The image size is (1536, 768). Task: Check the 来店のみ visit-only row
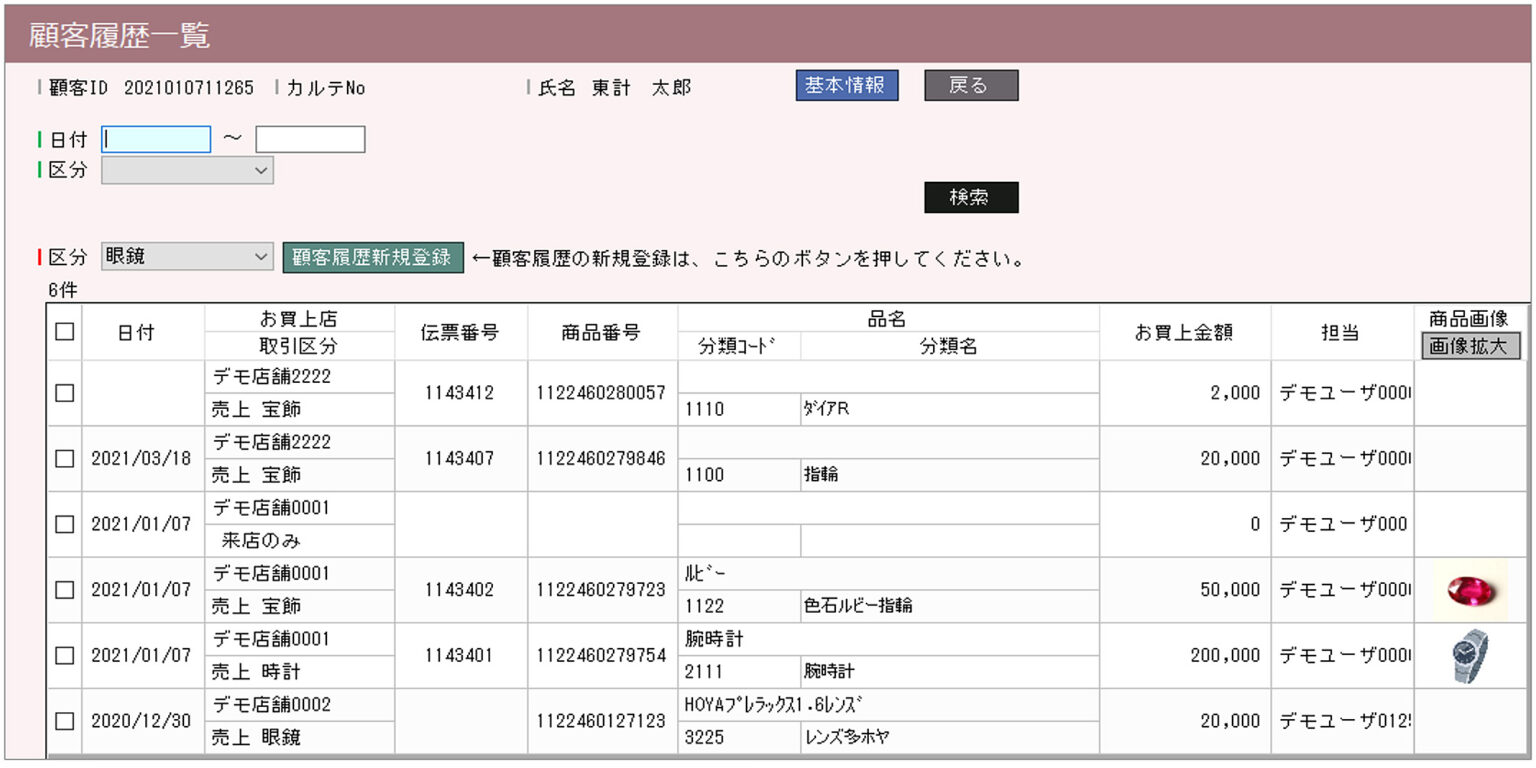[x=63, y=524]
